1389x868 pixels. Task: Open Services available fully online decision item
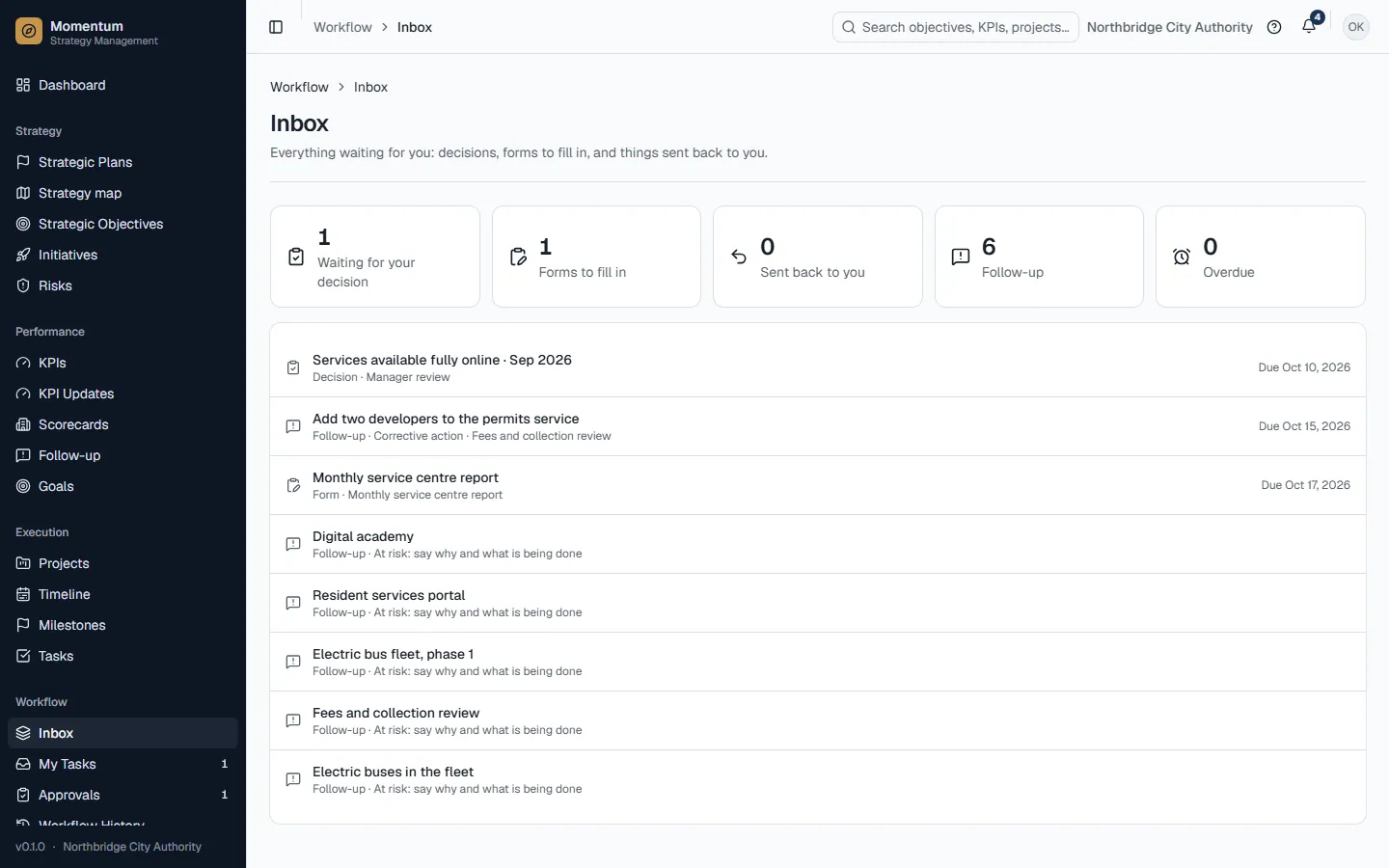point(818,367)
